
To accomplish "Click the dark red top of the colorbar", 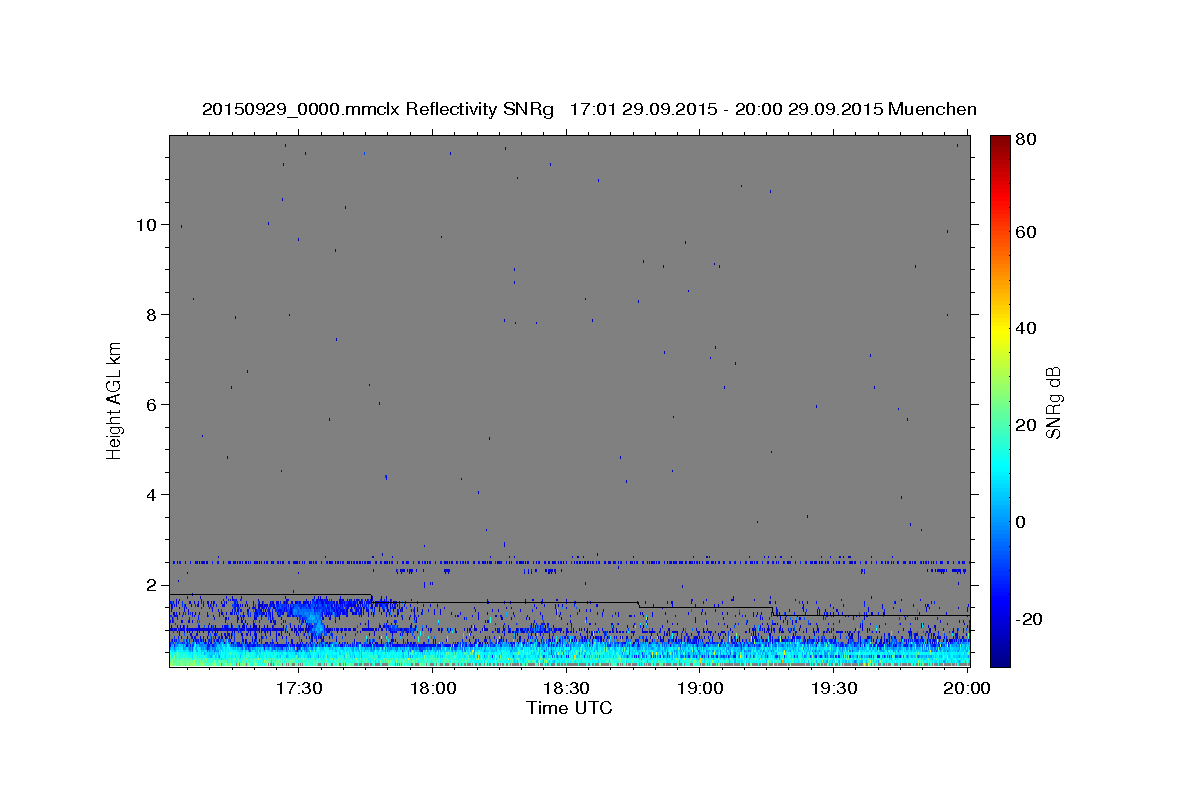I will click(1000, 143).
